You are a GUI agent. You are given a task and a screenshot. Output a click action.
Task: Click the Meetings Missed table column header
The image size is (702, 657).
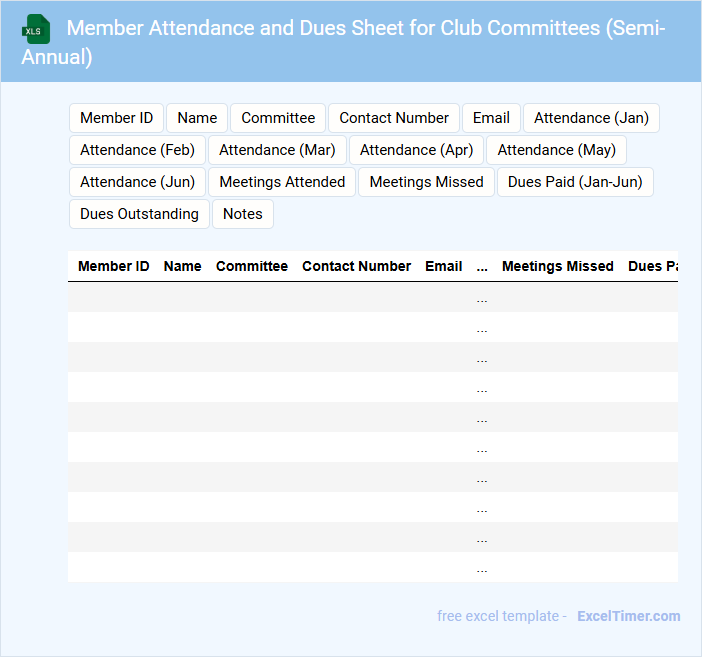point(557,266)
